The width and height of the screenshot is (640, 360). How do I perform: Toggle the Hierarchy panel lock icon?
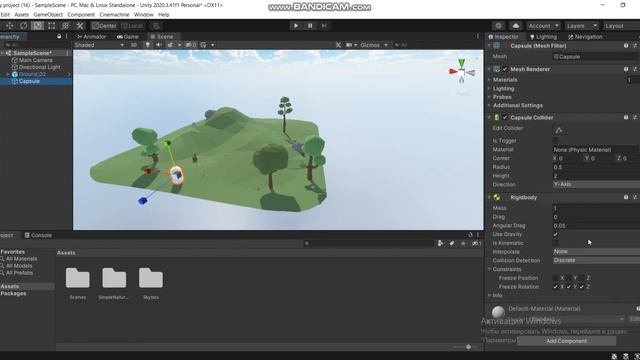(x=59, y=36)
